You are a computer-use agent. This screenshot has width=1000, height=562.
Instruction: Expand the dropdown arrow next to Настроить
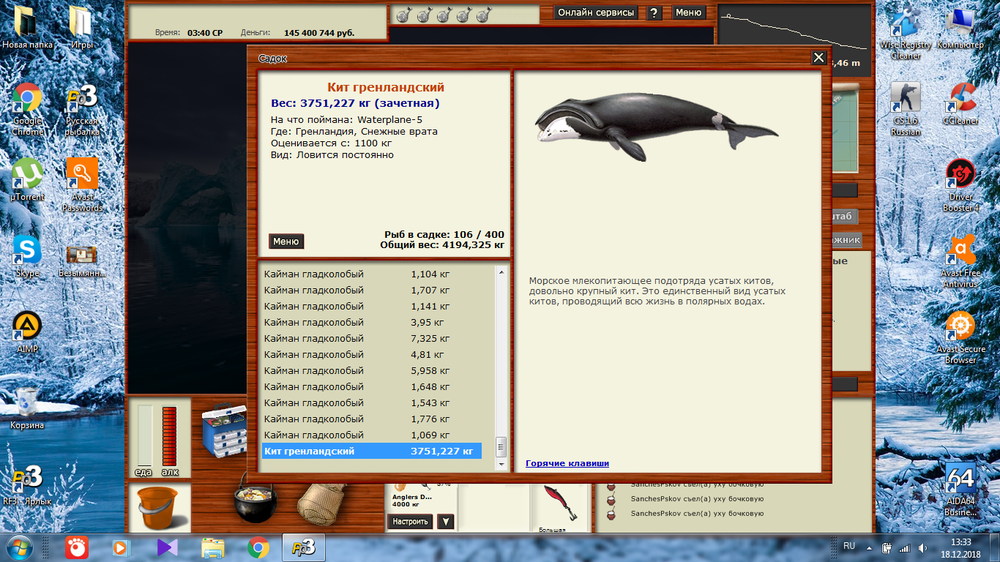point(446,521)
